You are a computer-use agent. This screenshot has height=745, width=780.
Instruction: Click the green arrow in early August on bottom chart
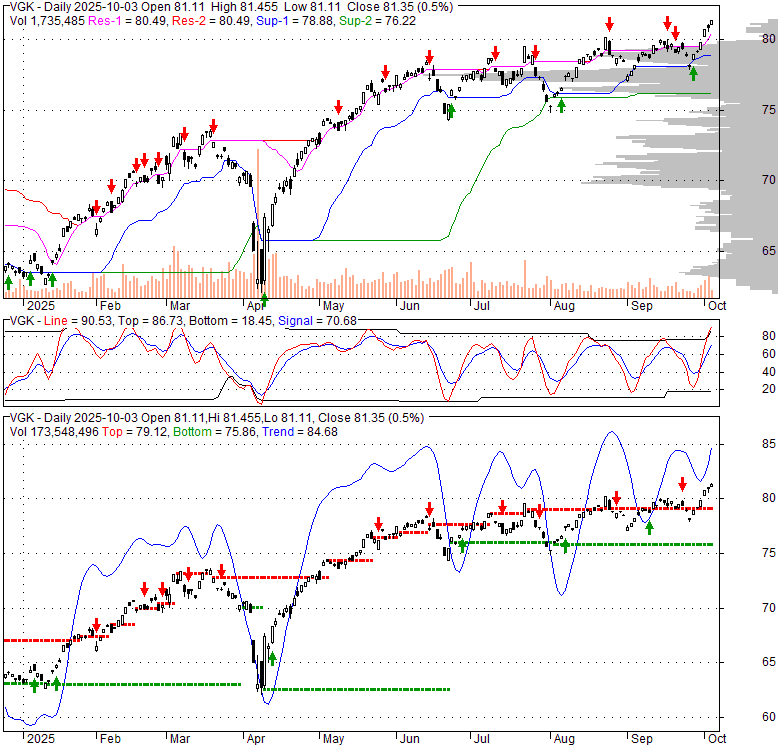pos(564,545)
